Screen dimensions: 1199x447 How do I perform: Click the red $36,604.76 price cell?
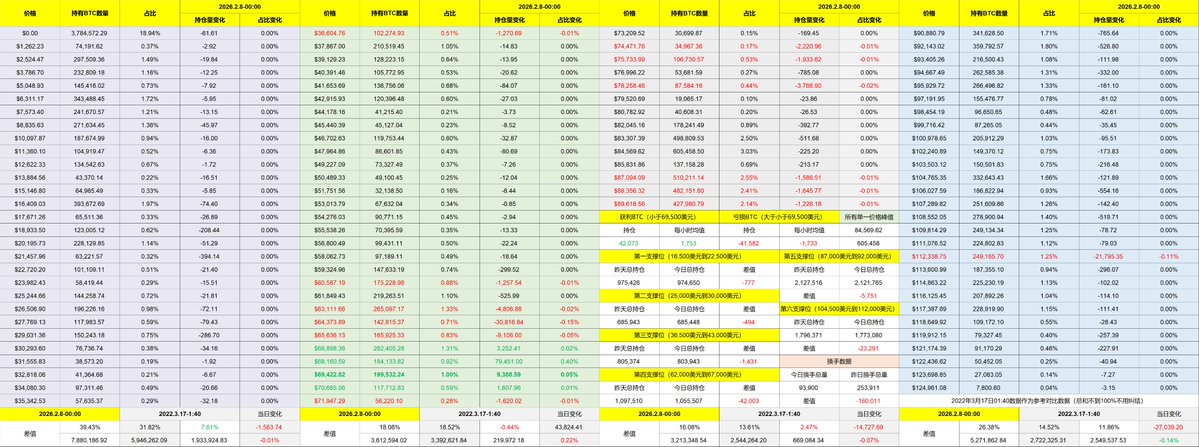329,33
